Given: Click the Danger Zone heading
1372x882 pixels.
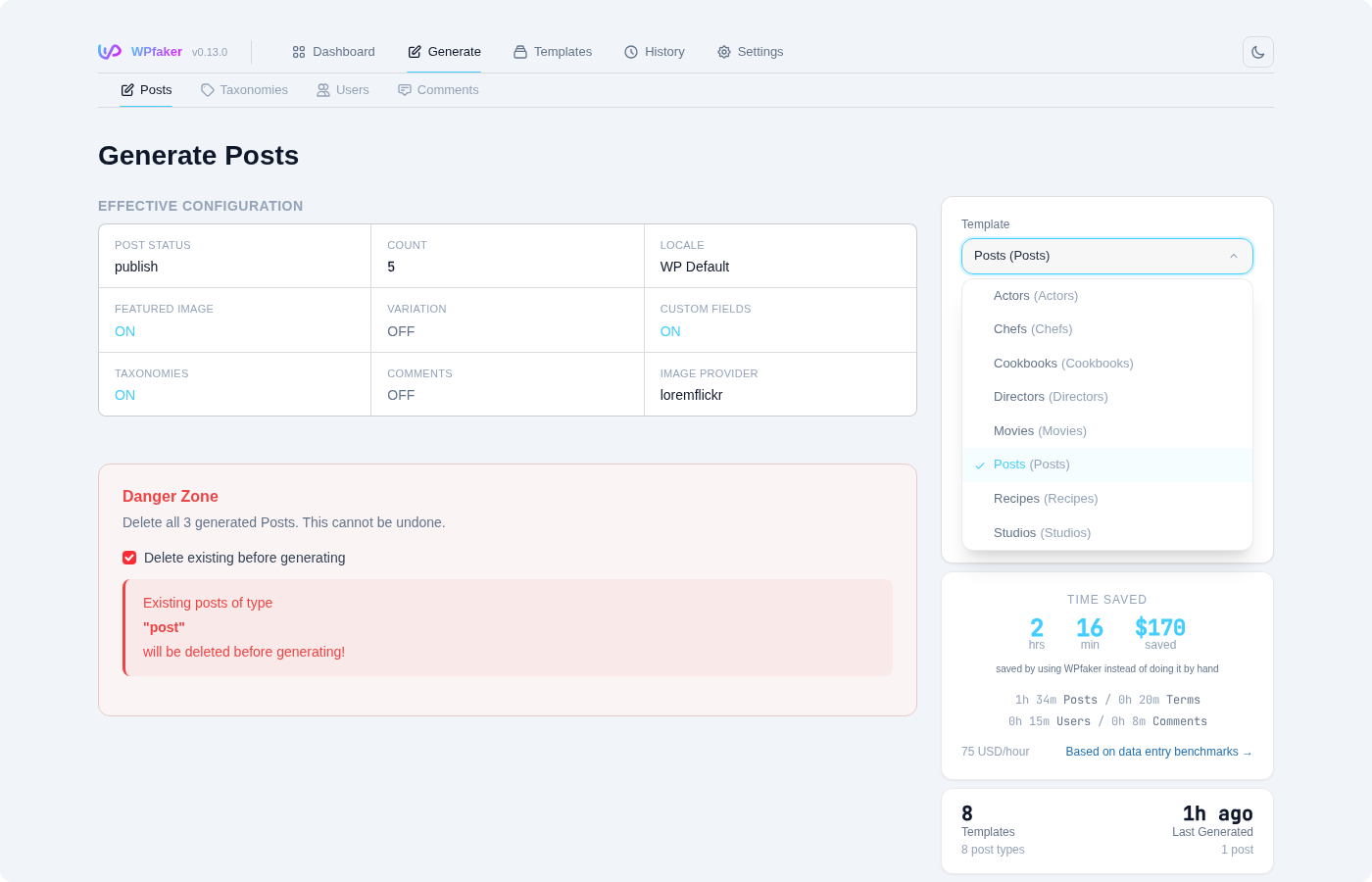Looking at the screenshot, I should 171,496.
